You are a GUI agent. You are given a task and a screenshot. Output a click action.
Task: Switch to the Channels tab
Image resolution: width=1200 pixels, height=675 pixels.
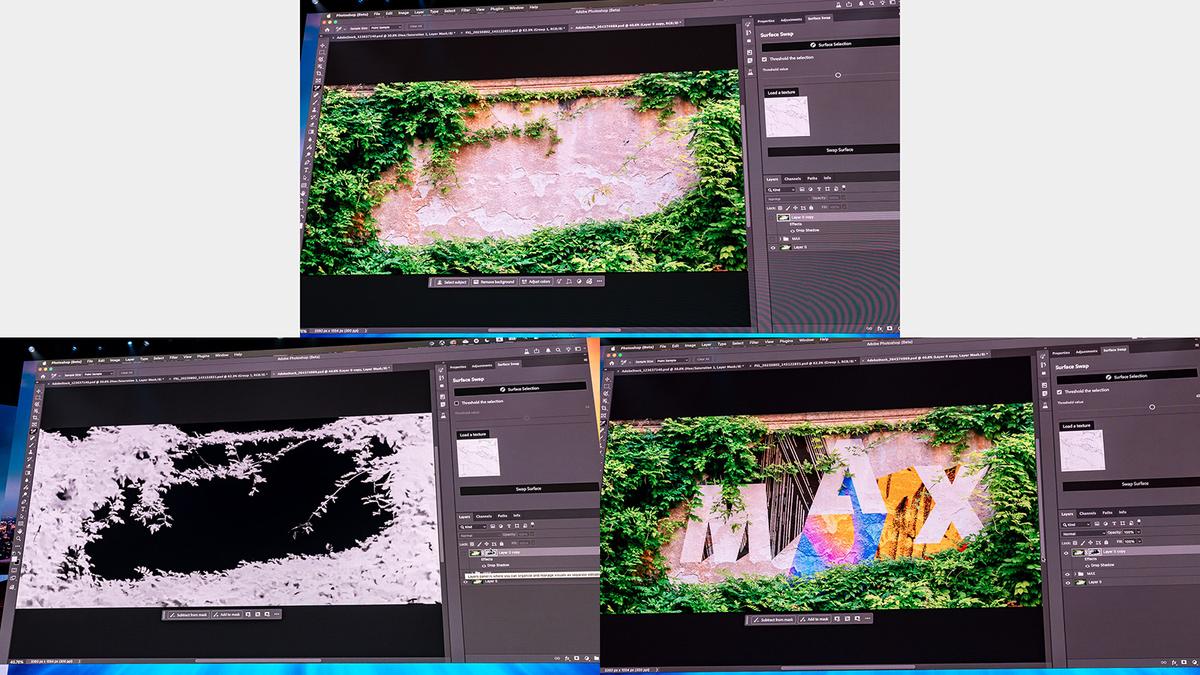coord(794,178)
